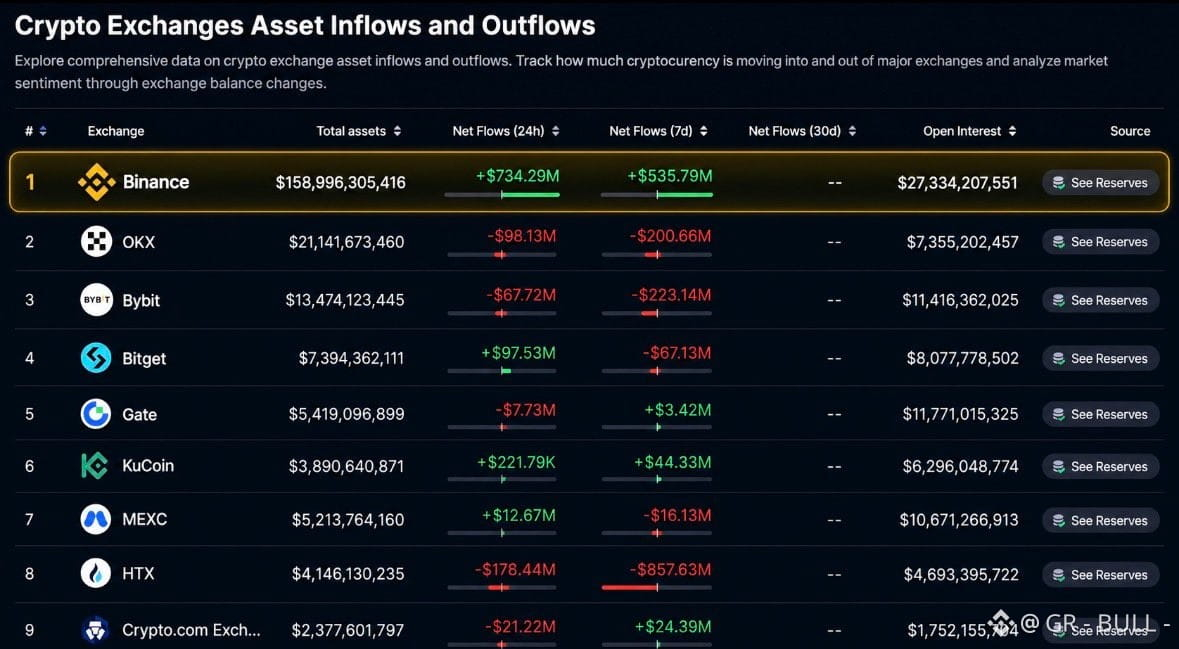1179x649 pixels.
Task: Click the OKX exchange logo
Action: (96, 241)
